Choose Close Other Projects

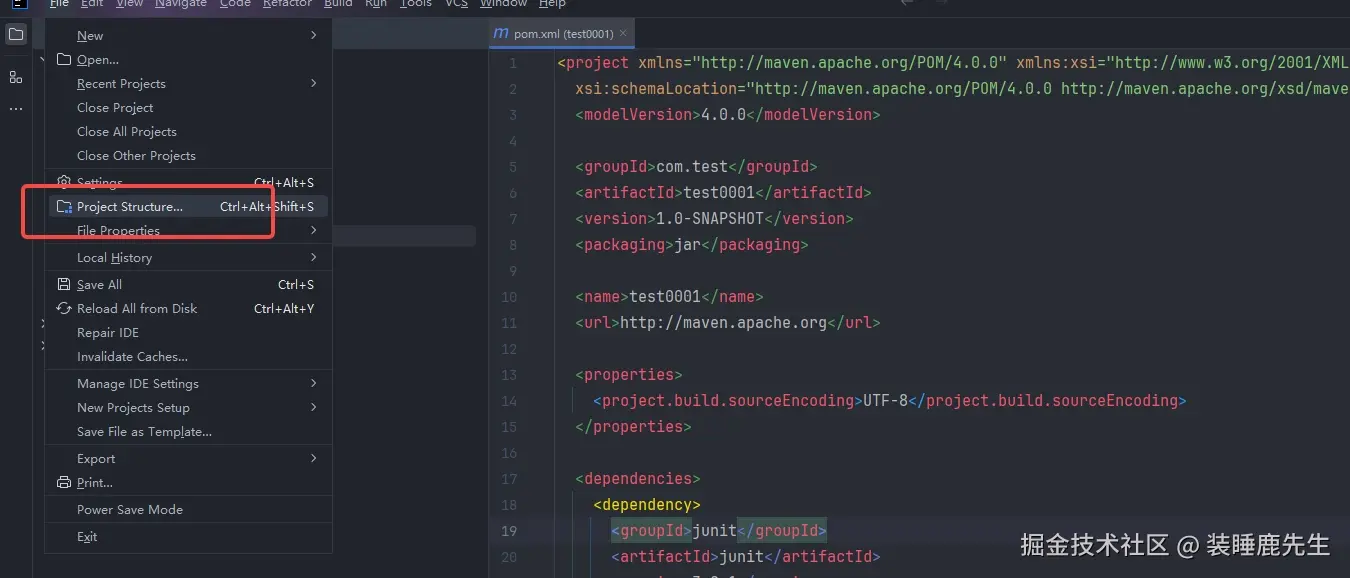click(x=189, y=156)
